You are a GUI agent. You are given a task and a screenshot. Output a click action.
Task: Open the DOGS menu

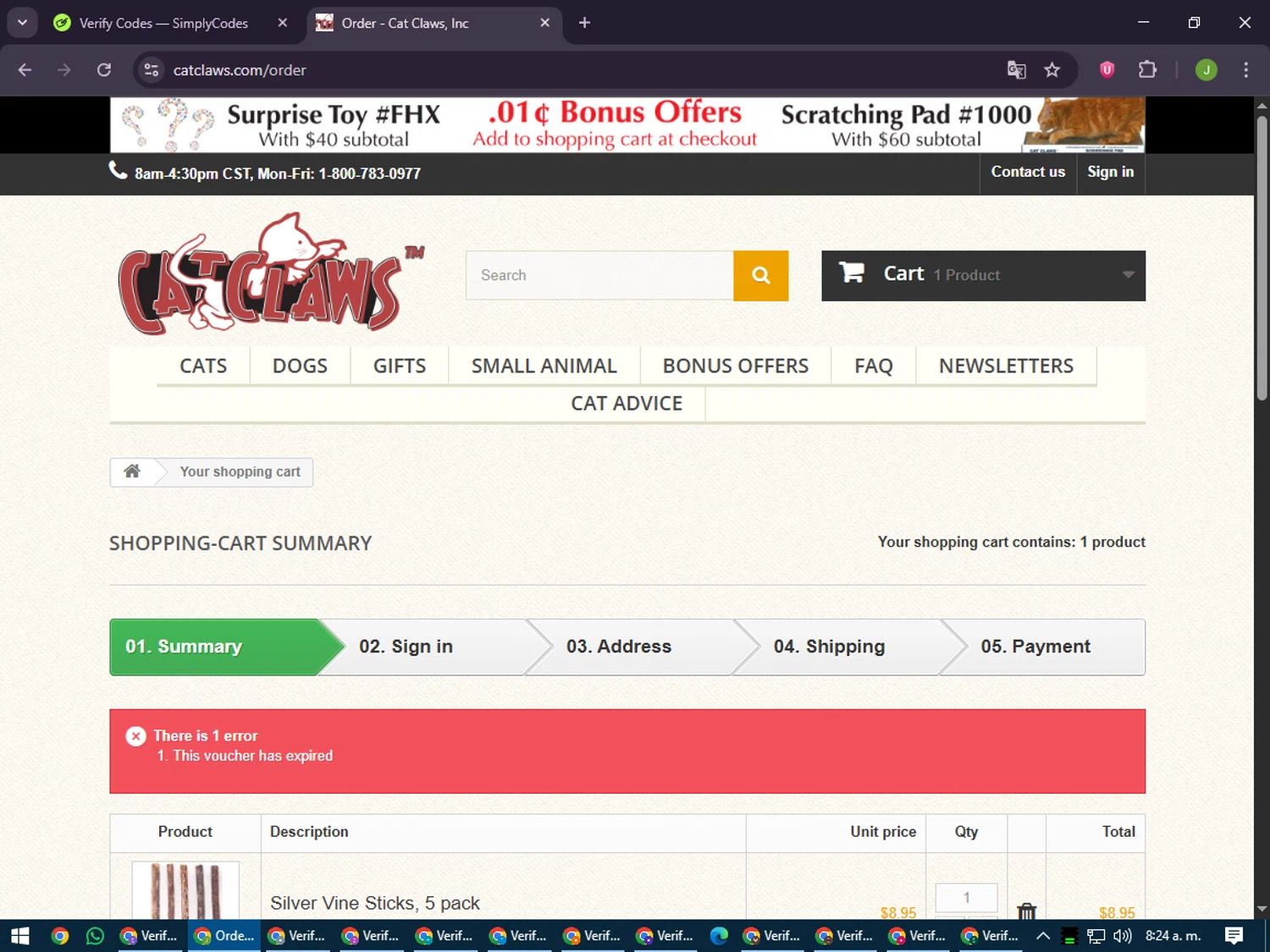[x=300, y=366]
